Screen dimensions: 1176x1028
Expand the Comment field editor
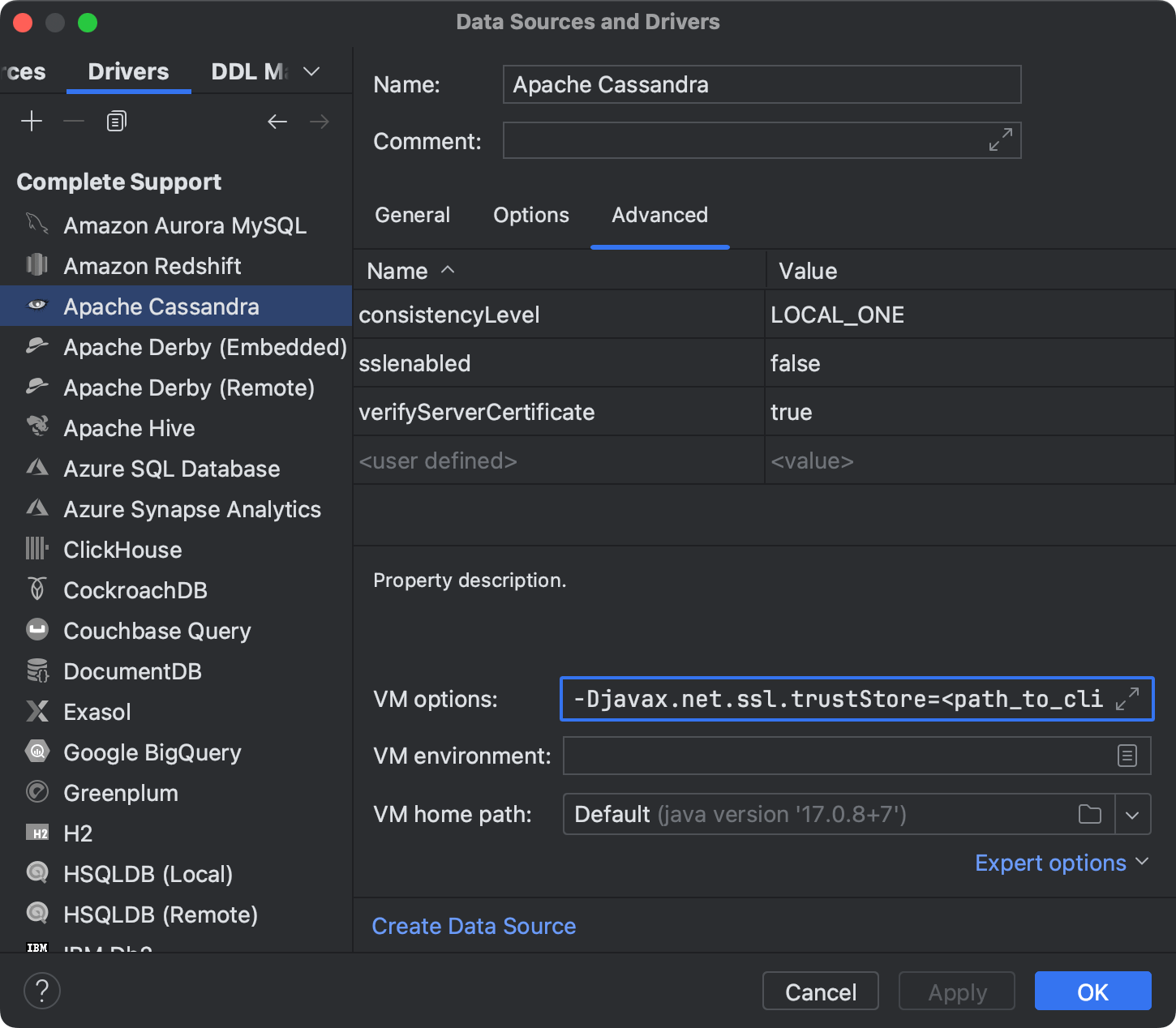tap(1000, 139)
